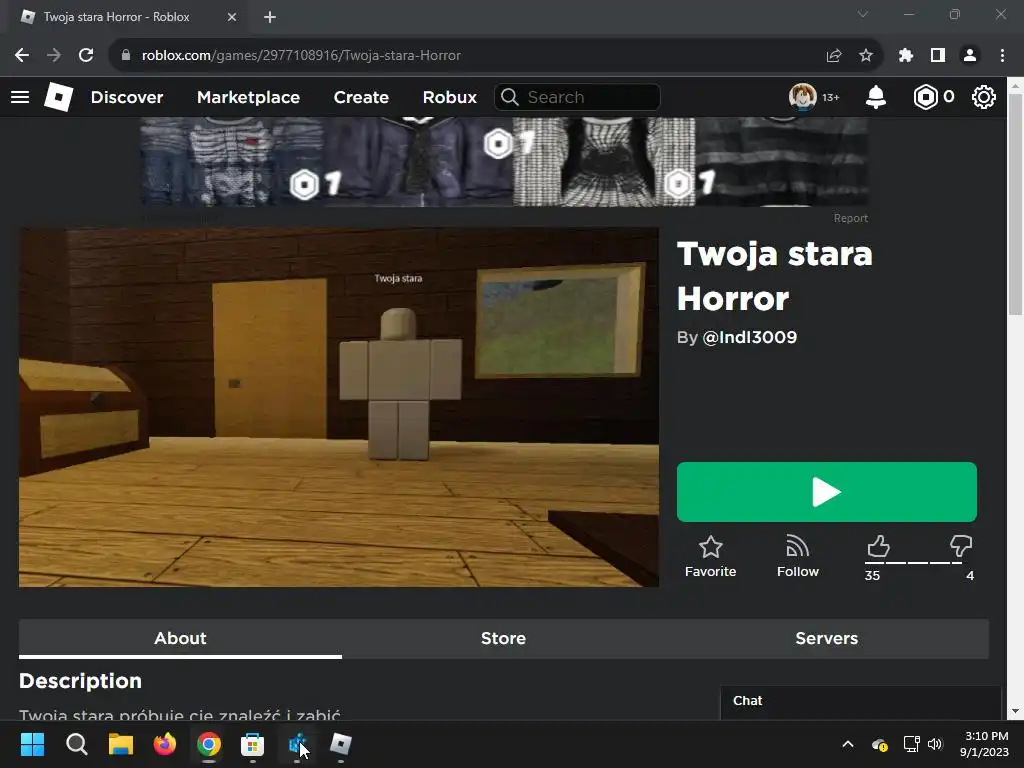Open volume control in system tray
The width and height of the screenshot is (1024, 768).
pyautogui.click(x=935, y=744)
